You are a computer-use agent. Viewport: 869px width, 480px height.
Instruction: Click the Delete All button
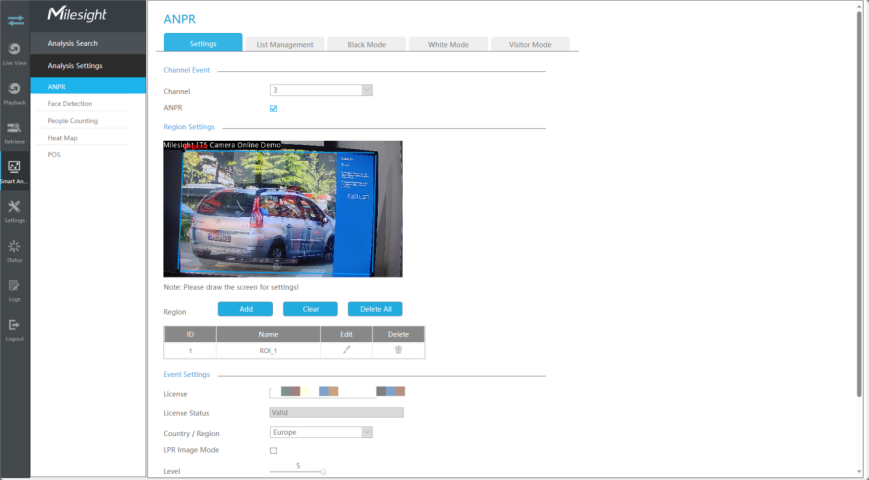375,309
